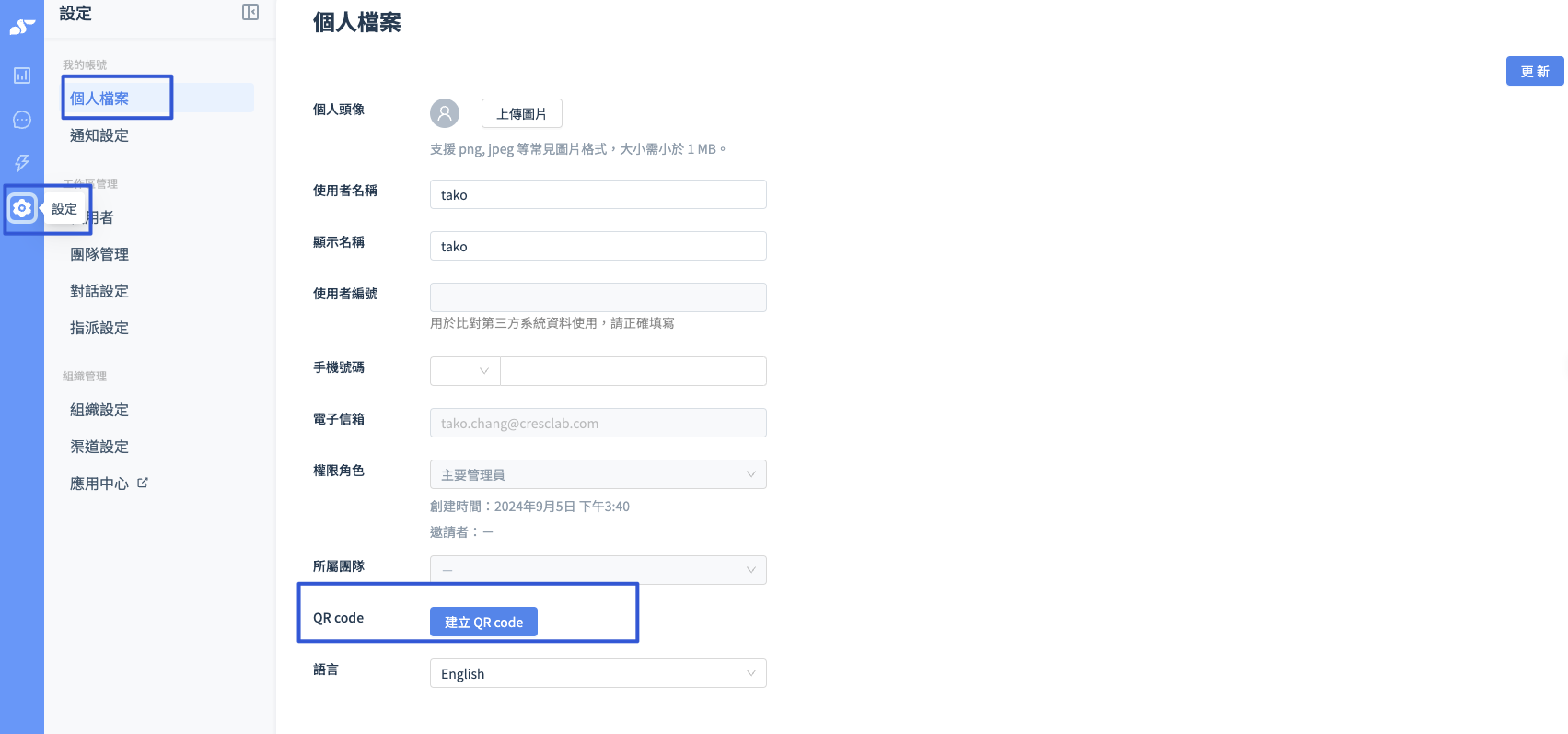Open the lightning bolt automation icon

22,163
